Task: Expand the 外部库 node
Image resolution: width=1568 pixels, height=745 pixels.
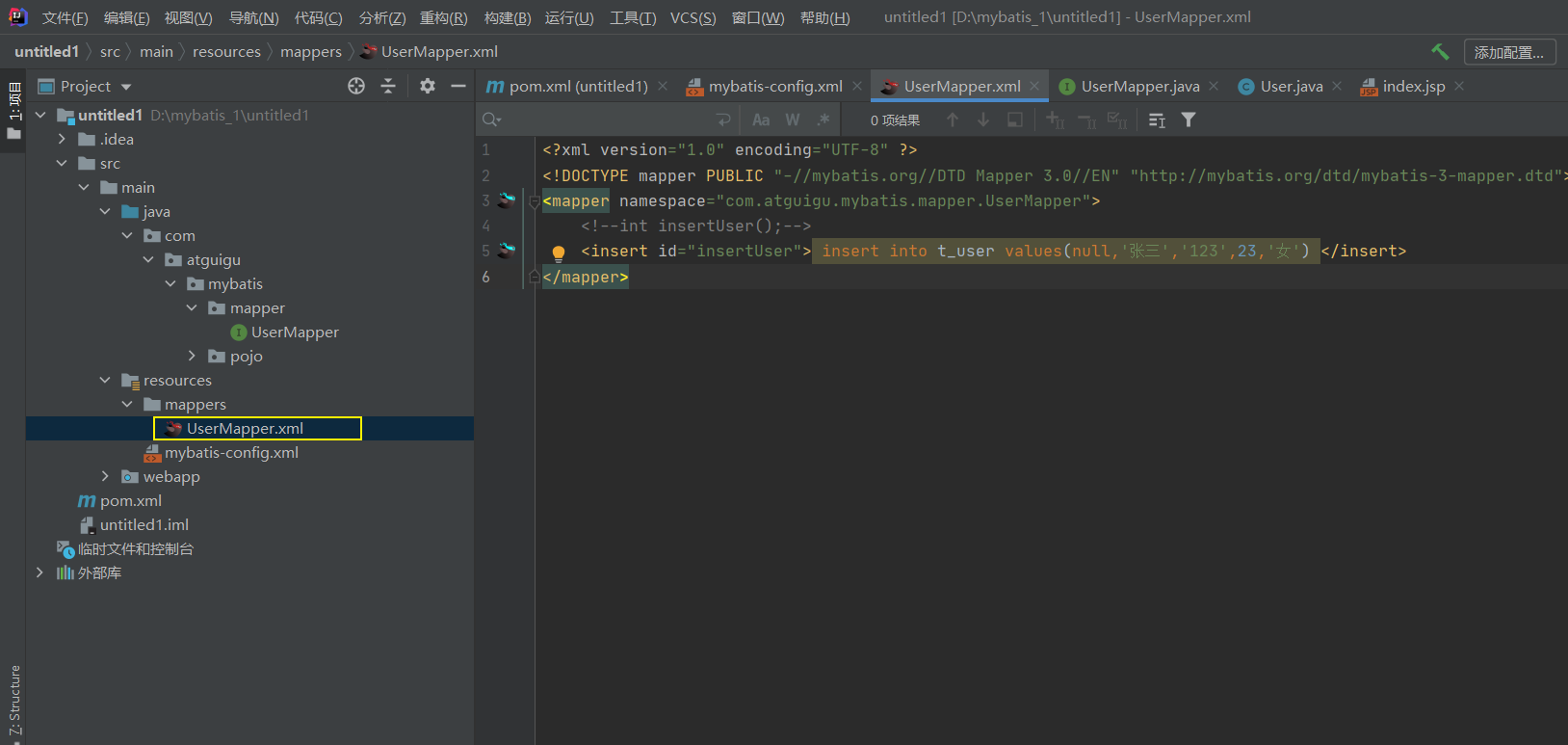Action: point(39,572)
